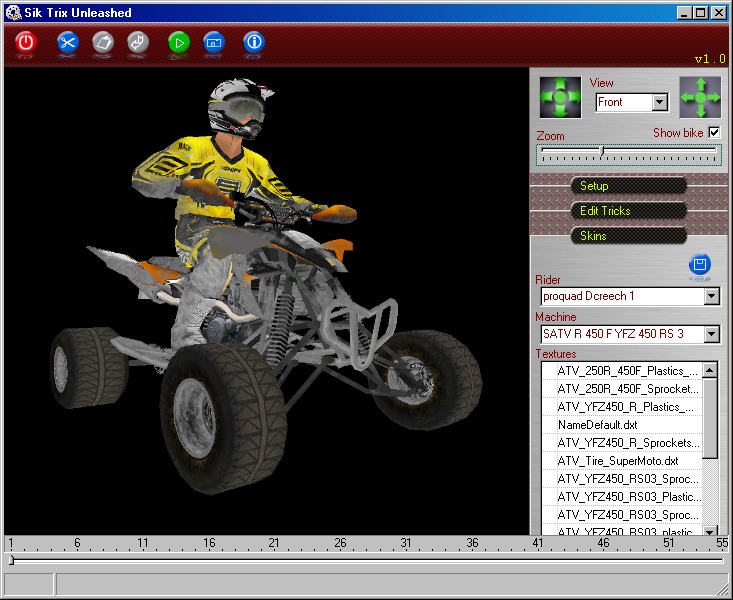Select texture ATV_Tire_SuperMoto.dxt
The image size is (733, 600).
coord(623,461)
